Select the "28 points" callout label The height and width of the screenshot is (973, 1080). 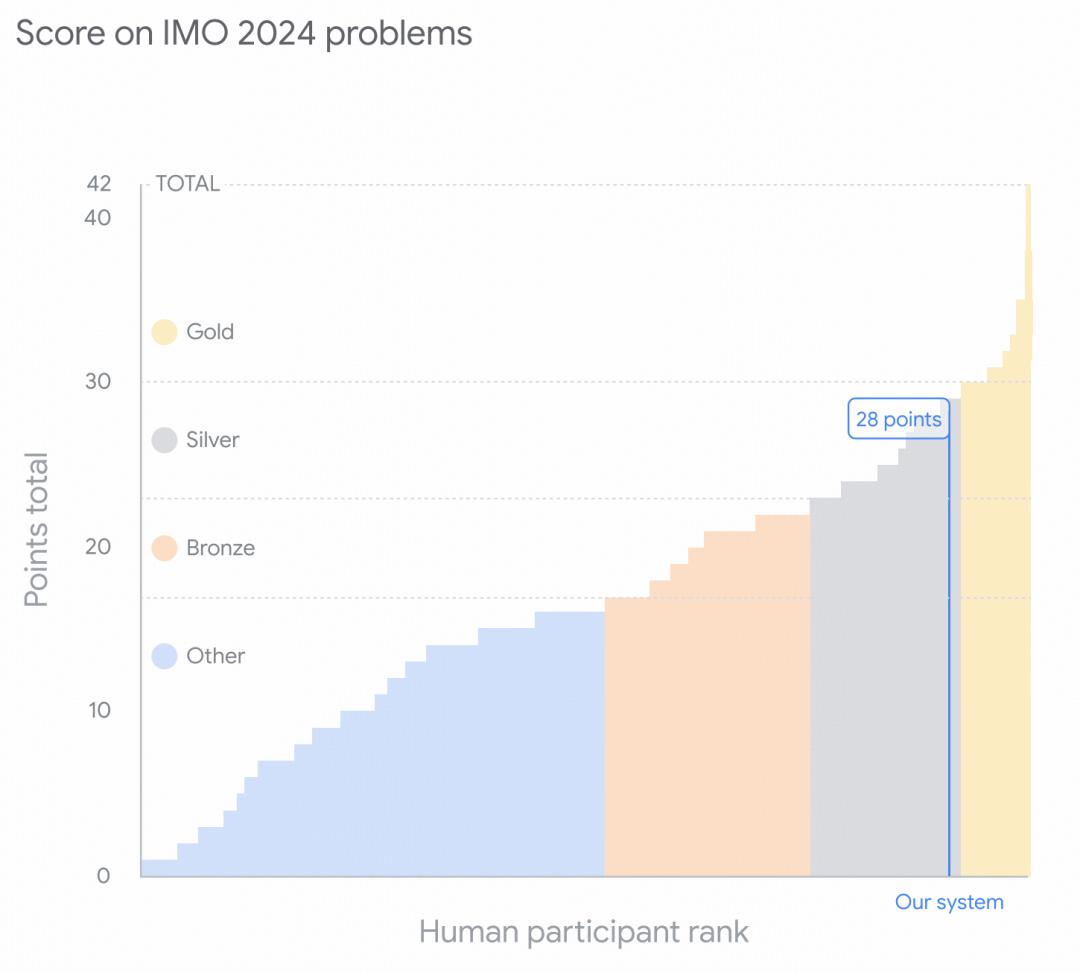tap(898, 419)
